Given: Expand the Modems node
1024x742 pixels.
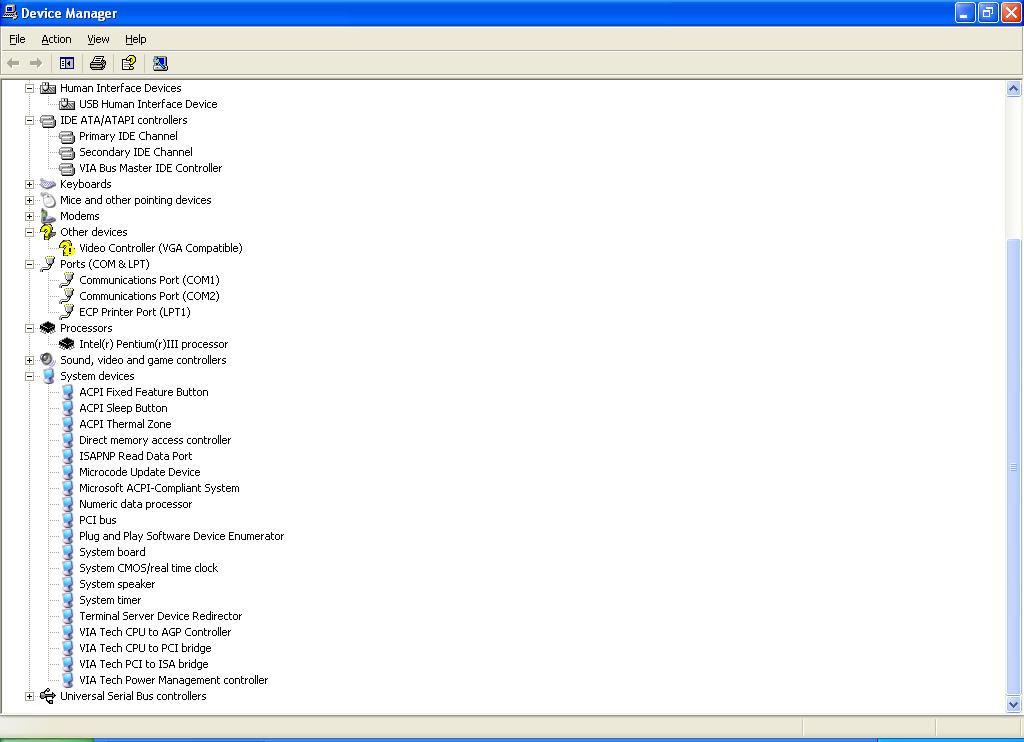Looking at the screenshot, I should coord(29,216).
